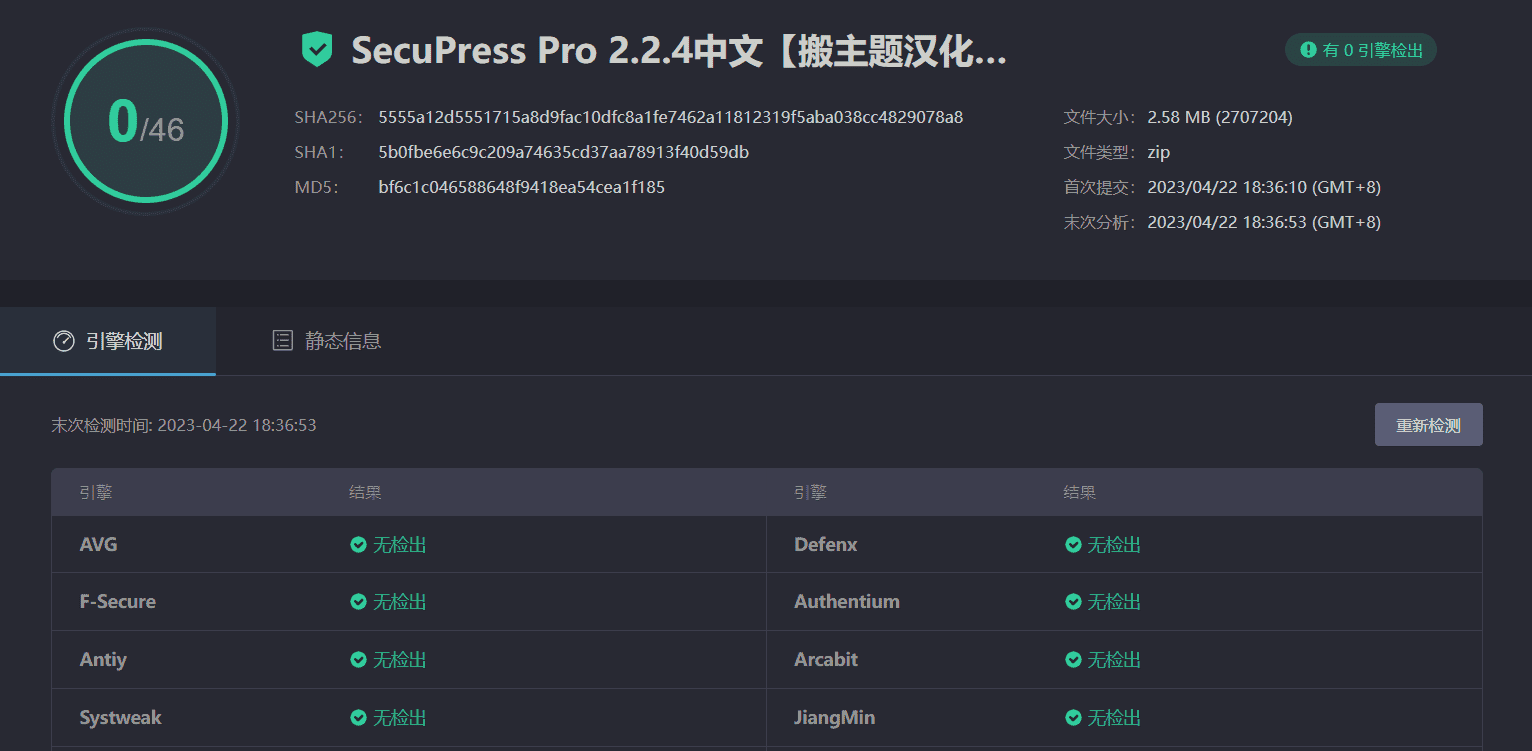Click the Antiy engine name
This screenshot has height=751, width=1532.
coord(103,660)
